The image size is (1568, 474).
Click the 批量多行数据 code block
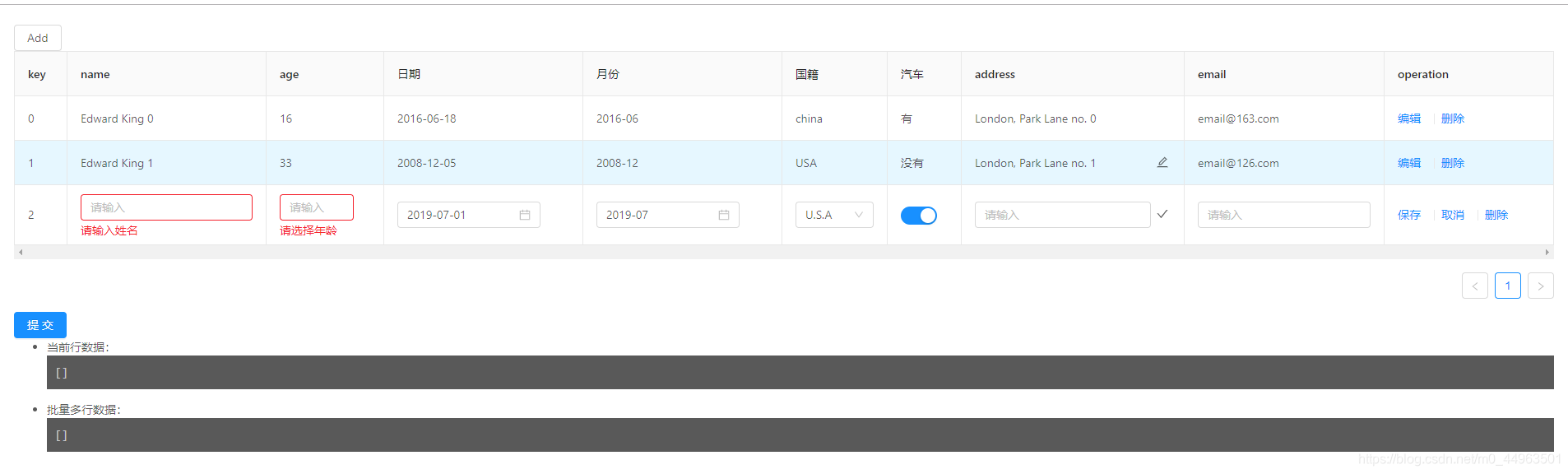(800, 434)
